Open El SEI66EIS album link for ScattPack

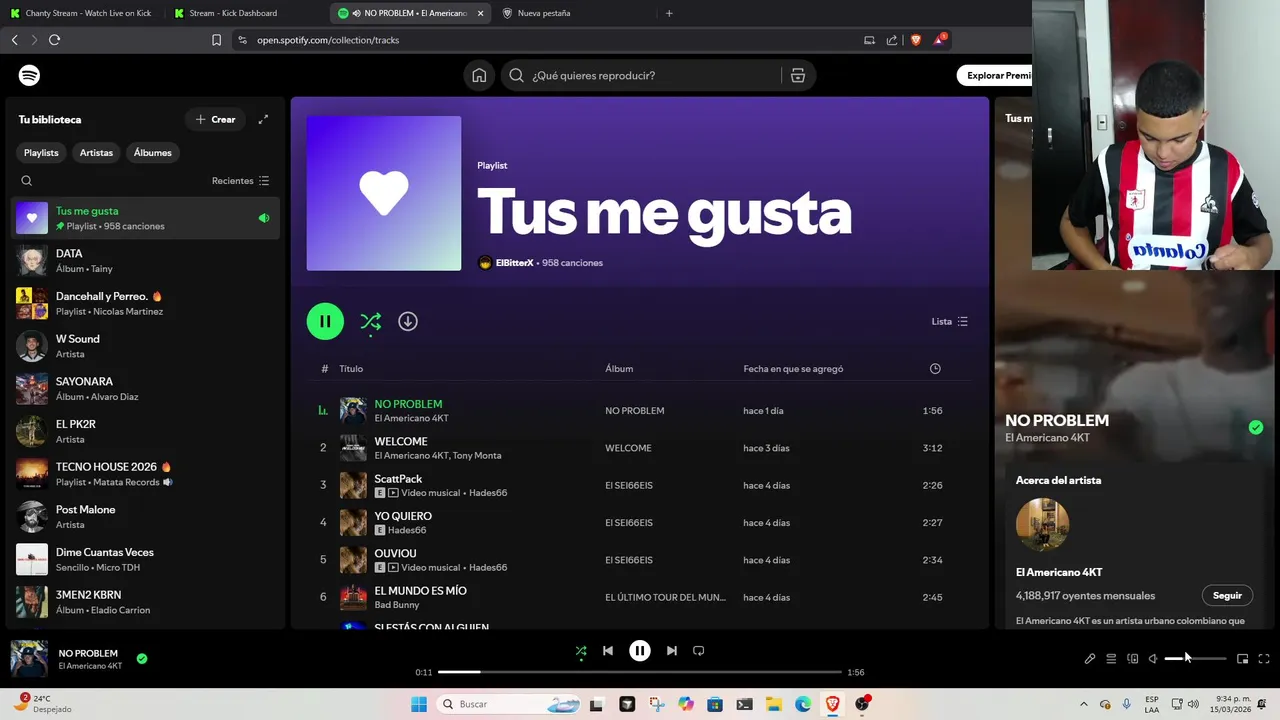pyautogui.click(x=629, y=485)
